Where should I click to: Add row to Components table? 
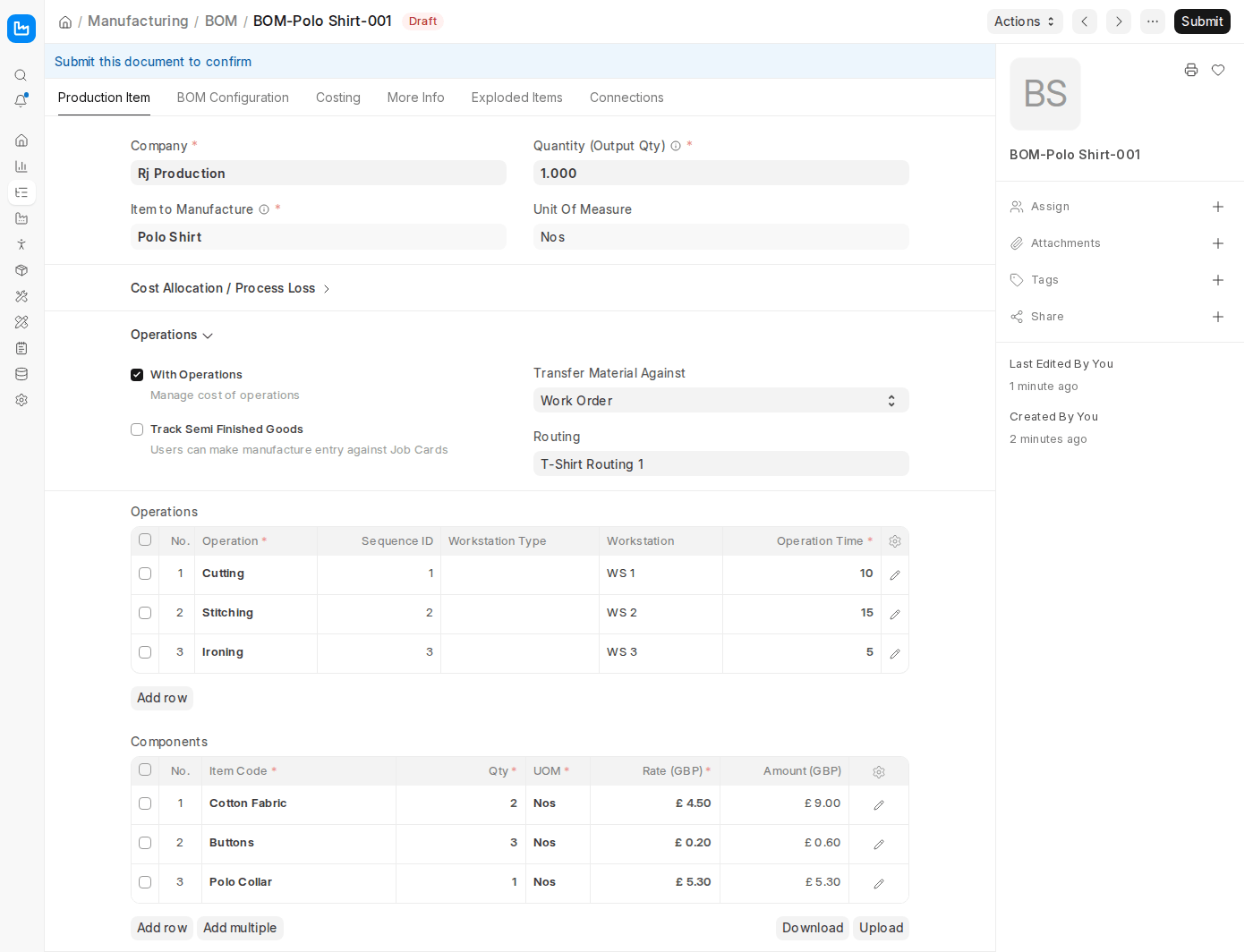coord(162,928)
